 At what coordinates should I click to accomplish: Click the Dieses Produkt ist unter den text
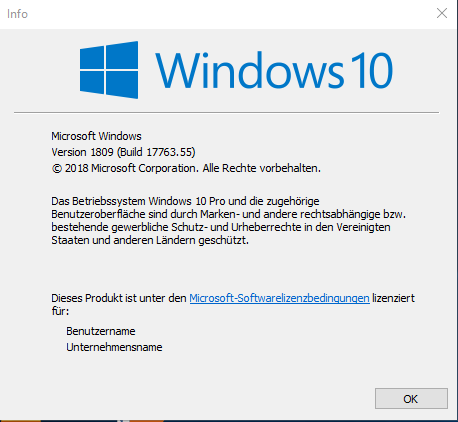tap(119, 298)
